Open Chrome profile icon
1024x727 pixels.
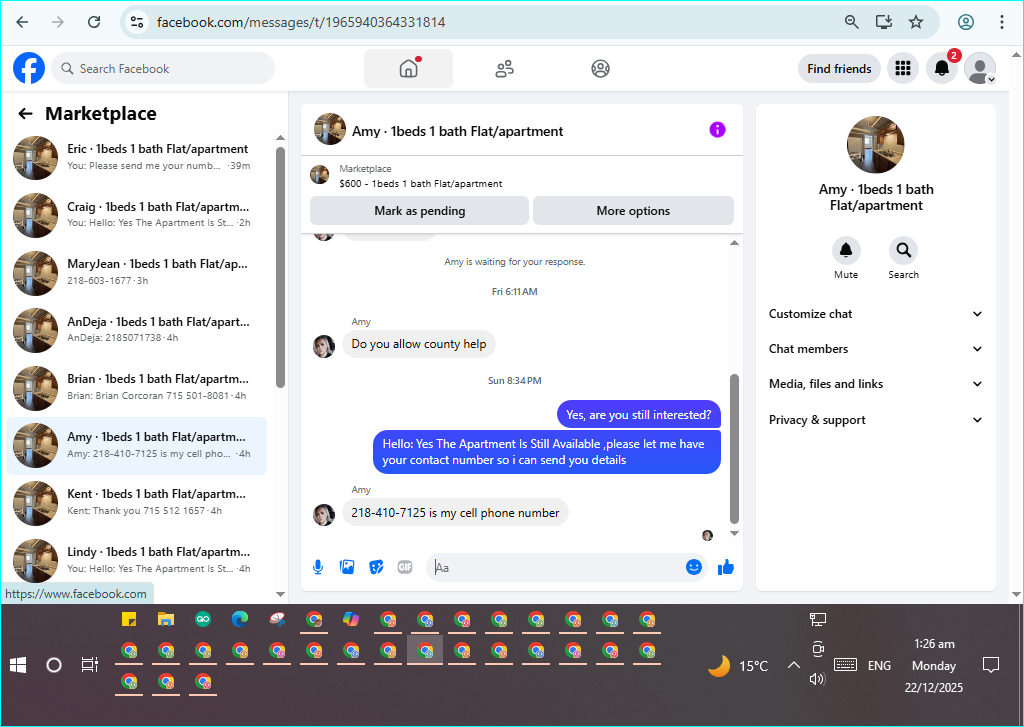tap(966, 22)
